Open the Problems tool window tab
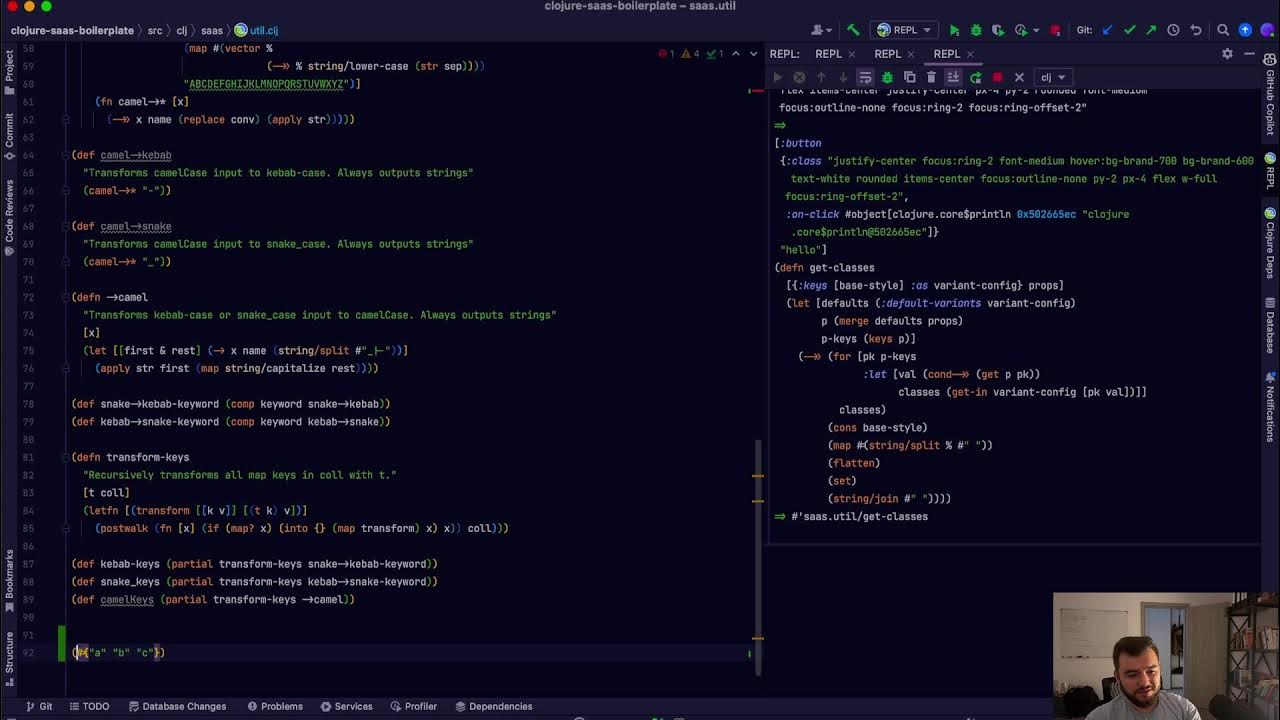This screenshot has width=1280, height=720. [x=274, y=706]
